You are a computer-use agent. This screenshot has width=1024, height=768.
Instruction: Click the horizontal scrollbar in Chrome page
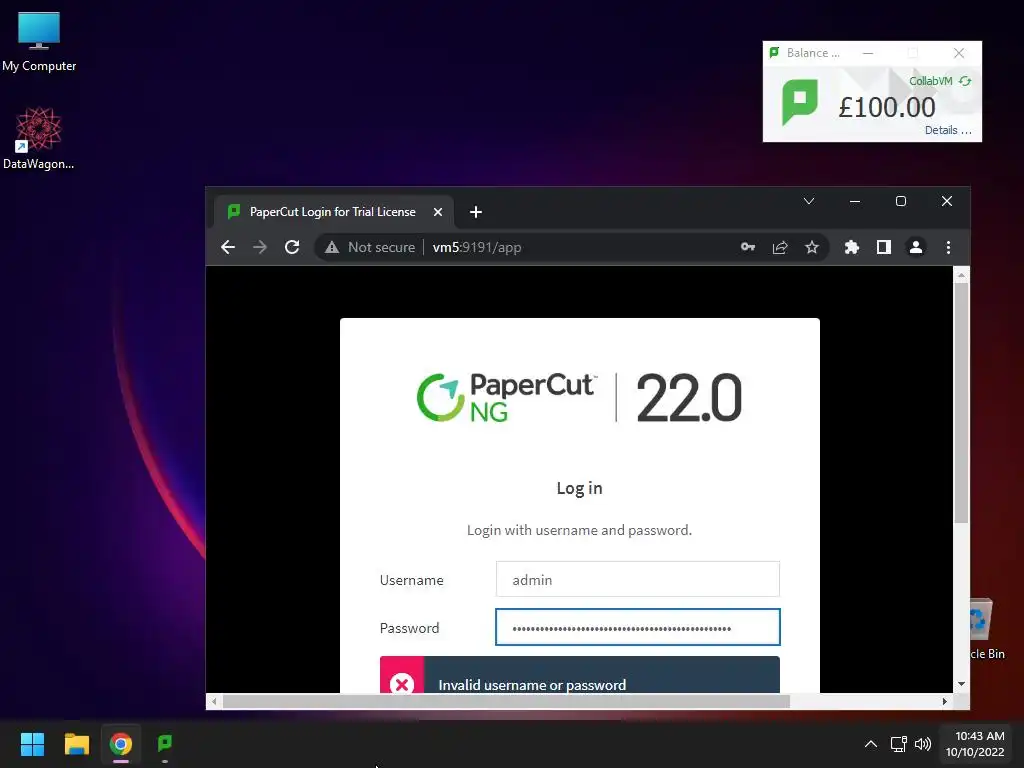coord(506,701)
